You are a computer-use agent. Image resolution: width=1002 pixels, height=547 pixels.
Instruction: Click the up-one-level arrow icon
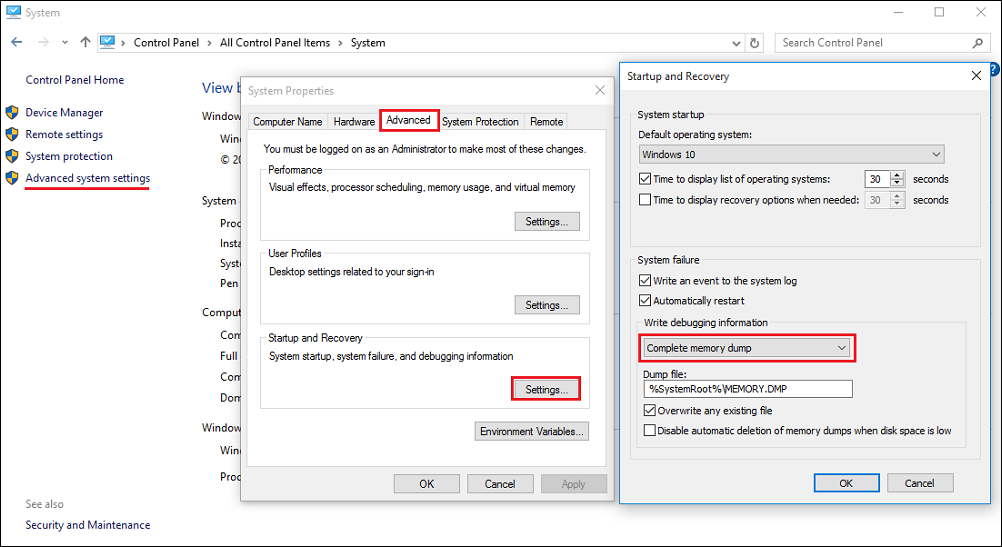click(85, 42)
